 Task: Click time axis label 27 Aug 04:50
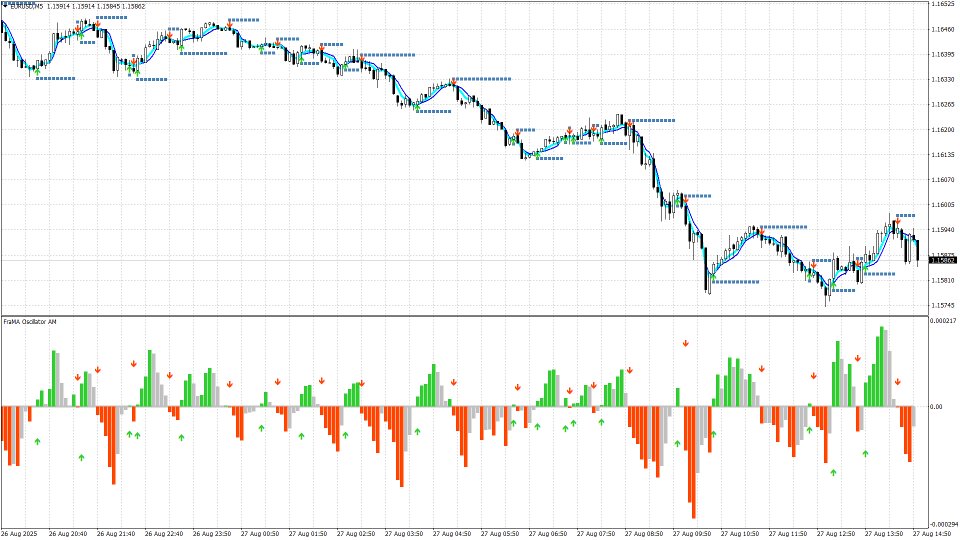[x=452, y=534]
